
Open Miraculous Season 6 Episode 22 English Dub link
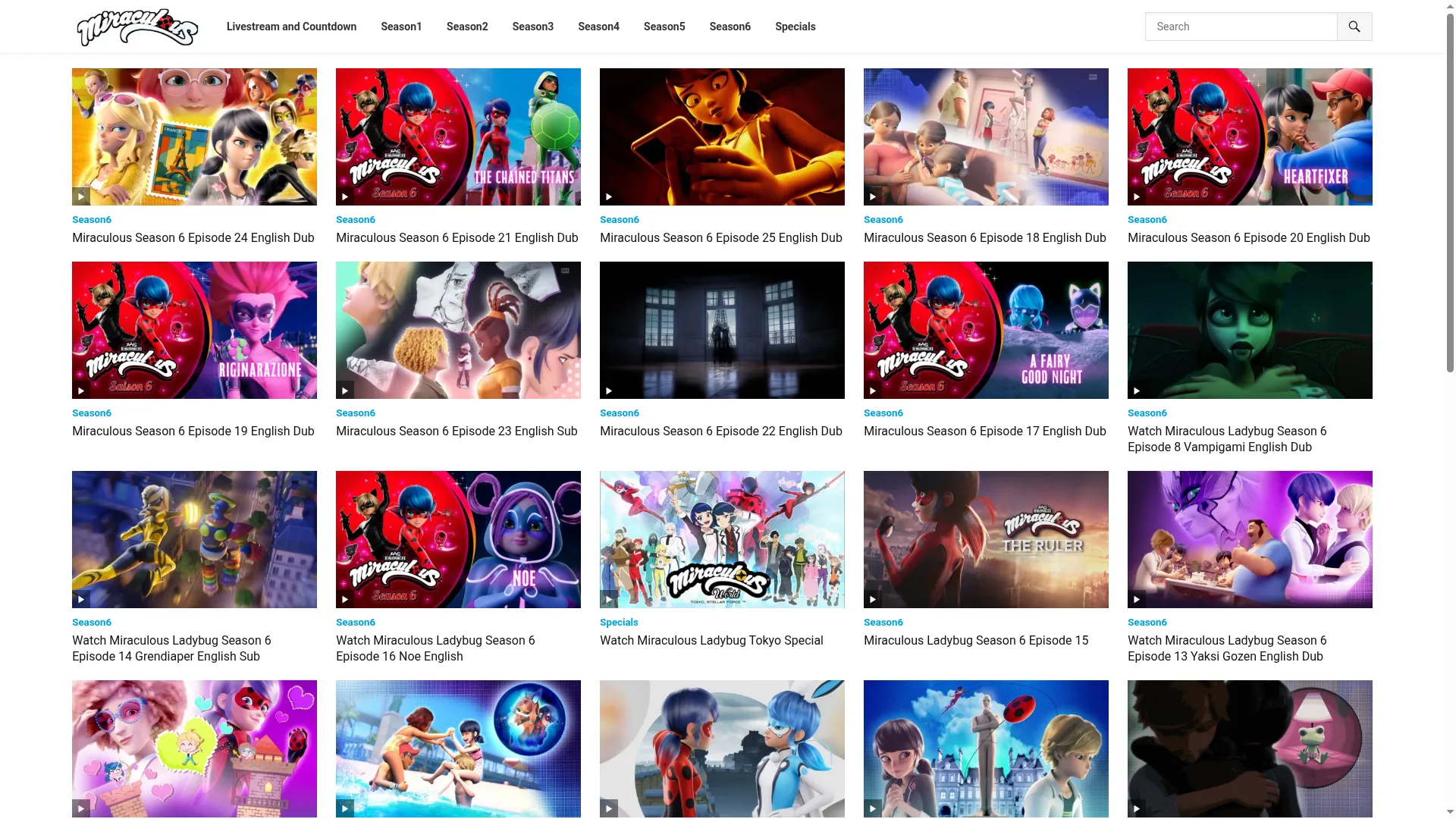coord(721,431)
